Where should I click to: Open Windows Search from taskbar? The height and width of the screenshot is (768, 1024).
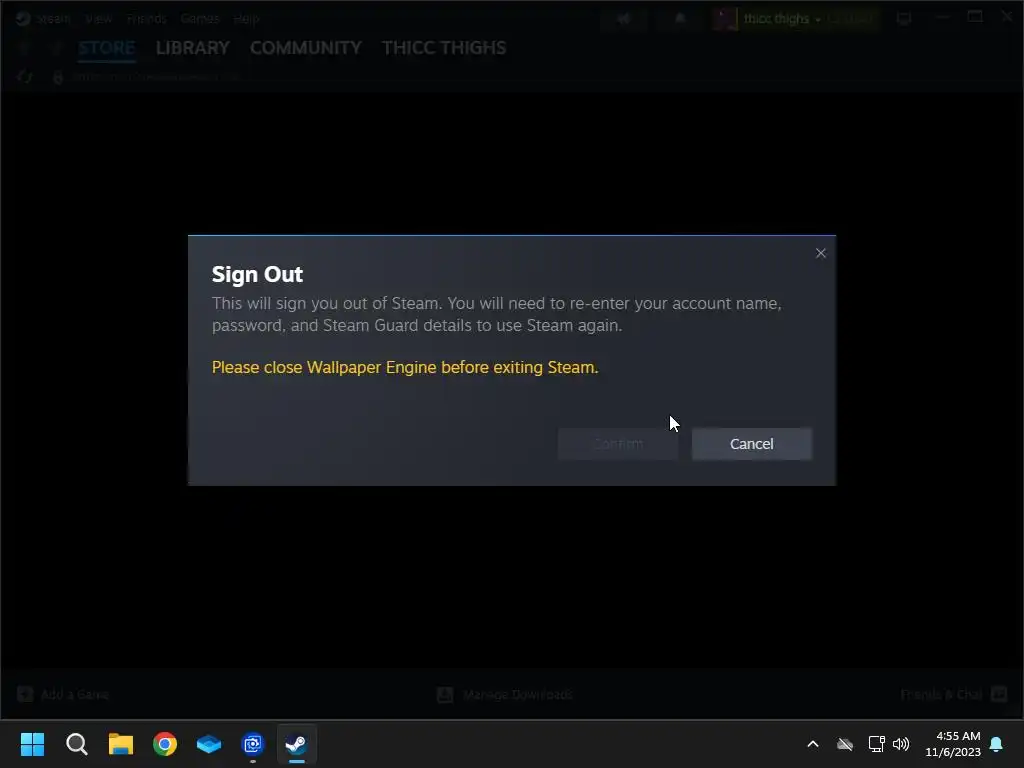(76, 744)
